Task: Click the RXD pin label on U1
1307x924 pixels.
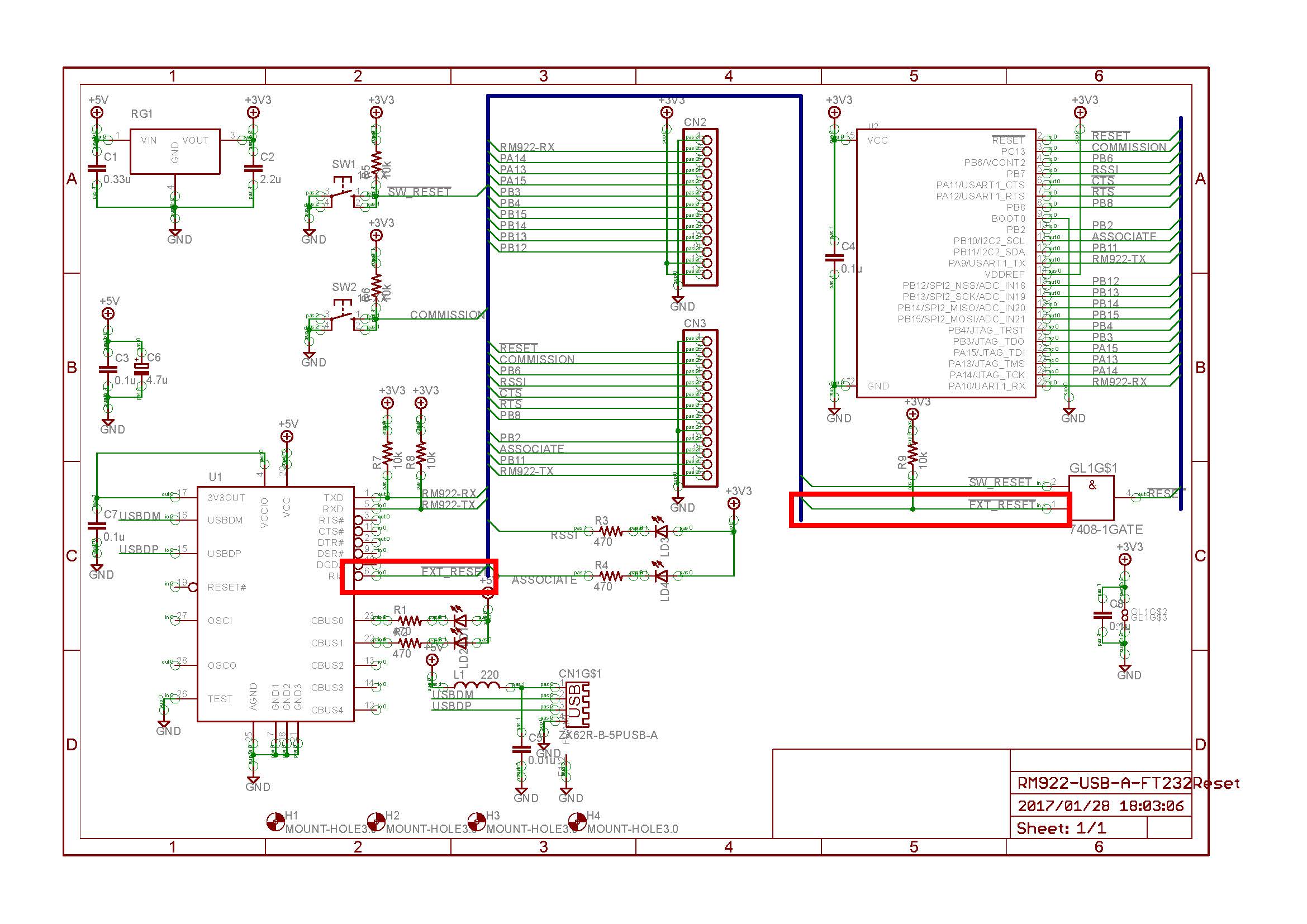Action: click(333, 509)
